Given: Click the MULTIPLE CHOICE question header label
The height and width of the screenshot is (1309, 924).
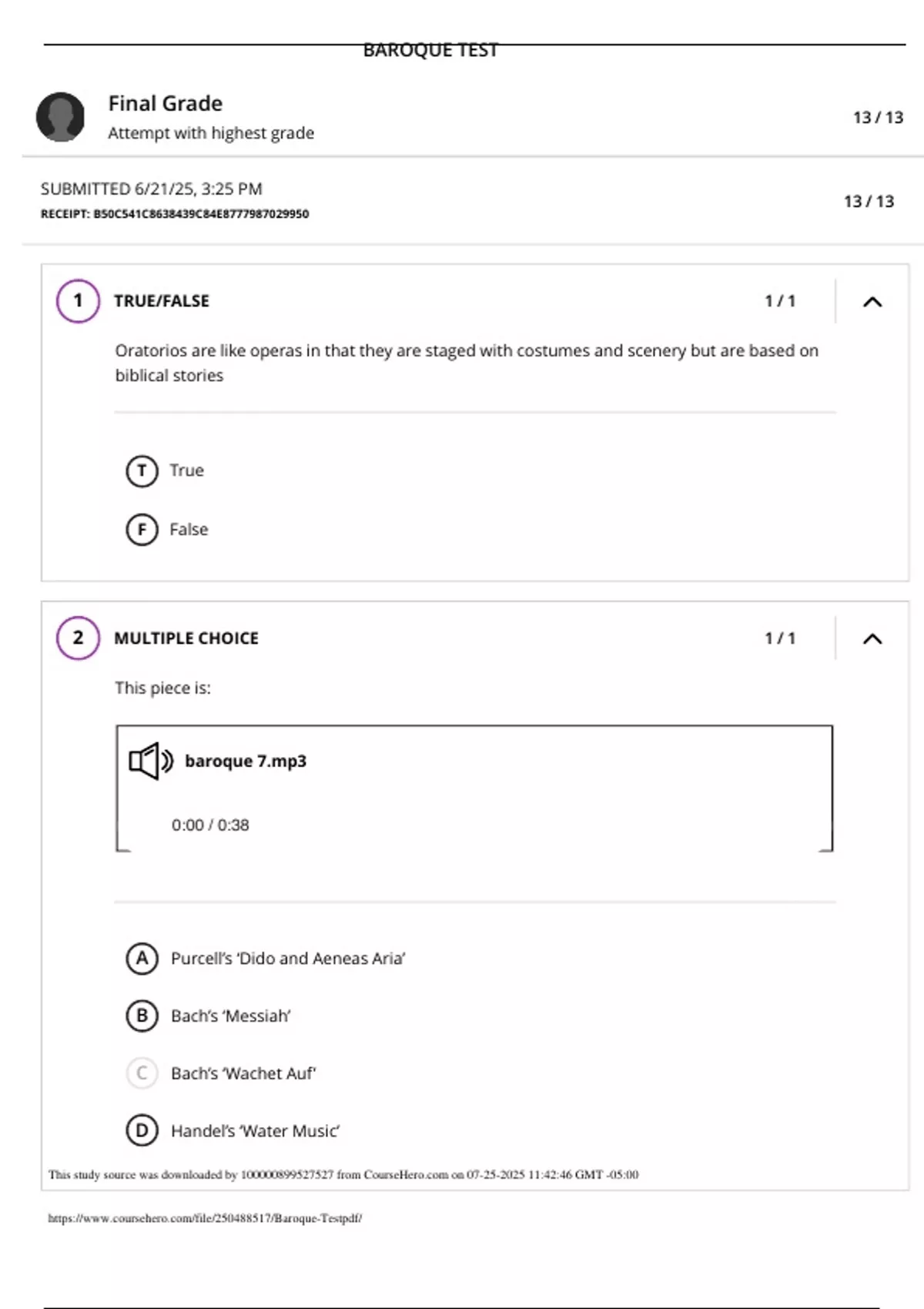Looking at the screenshot, I should 186,638.
